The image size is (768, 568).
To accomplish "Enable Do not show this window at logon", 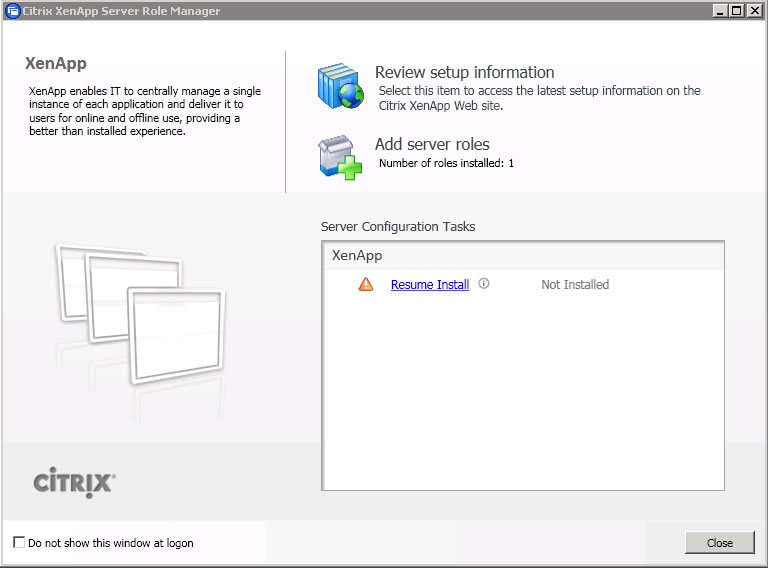I will pos(19,543).
